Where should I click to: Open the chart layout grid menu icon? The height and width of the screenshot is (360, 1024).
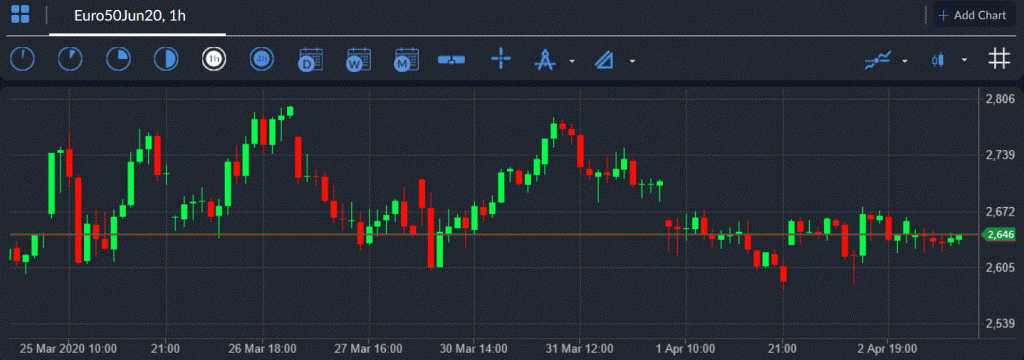(x=20, y=15)
